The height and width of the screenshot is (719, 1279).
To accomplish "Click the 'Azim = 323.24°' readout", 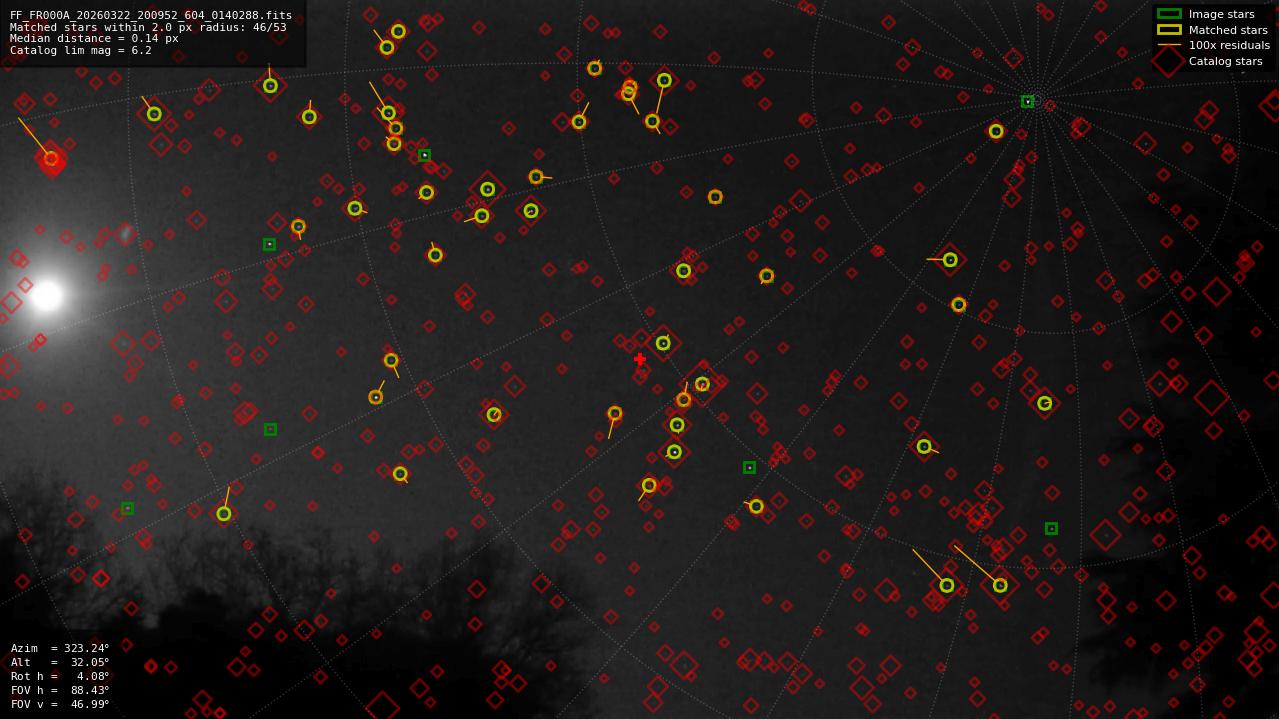I will (x=60, y=648).
